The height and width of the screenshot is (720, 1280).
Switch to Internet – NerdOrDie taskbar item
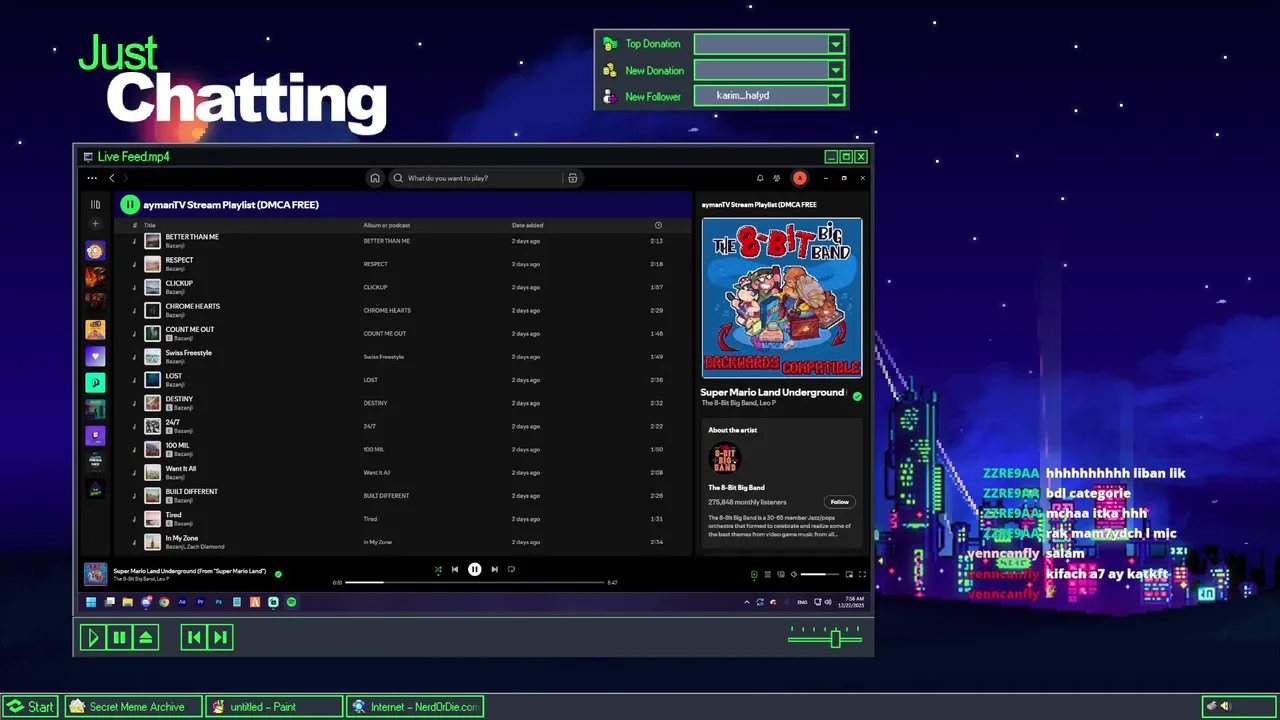click(x=415, y=707)
